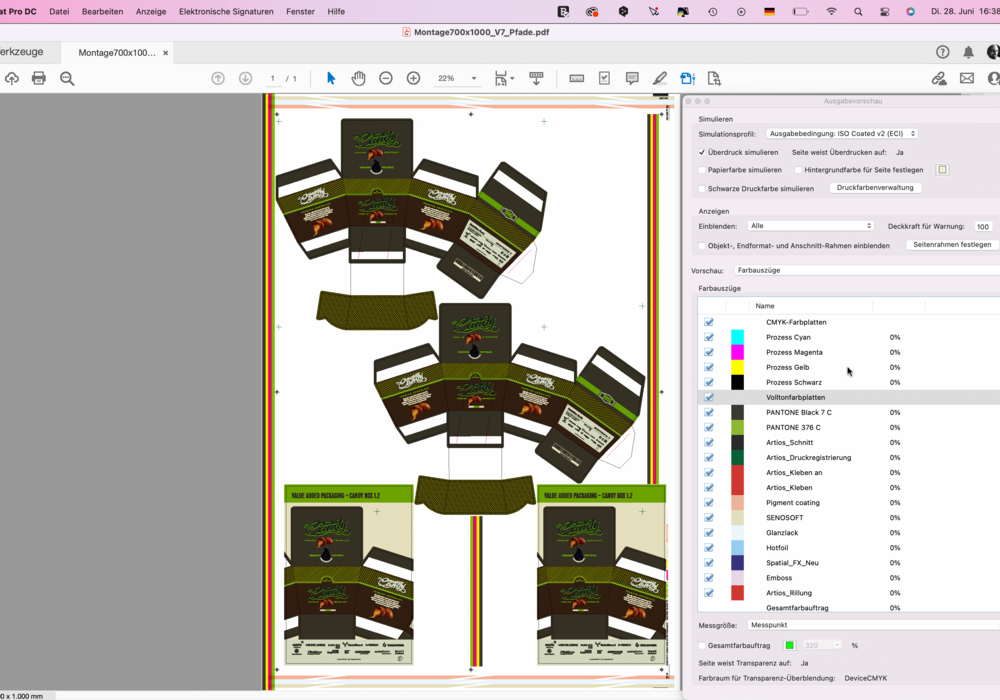Enable Papierfarbe simulieren checkbox
1000x700 pixels.
click(x=702, y=170)
